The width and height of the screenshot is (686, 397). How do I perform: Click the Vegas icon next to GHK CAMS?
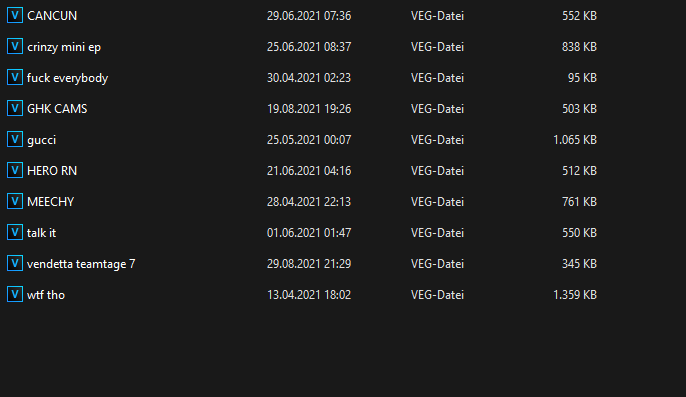click(14, 108)
